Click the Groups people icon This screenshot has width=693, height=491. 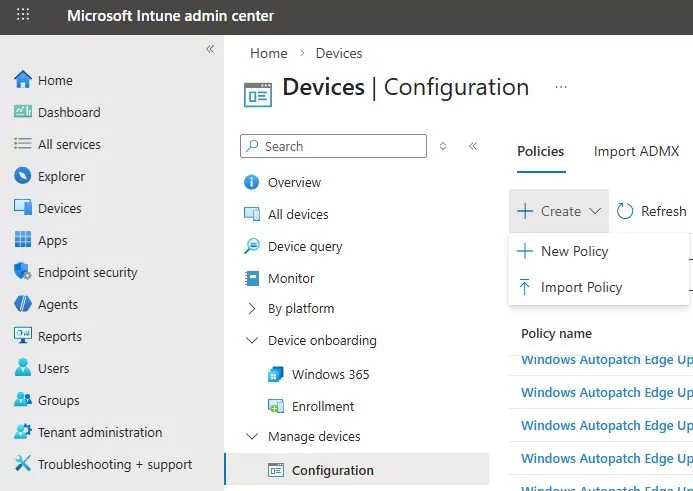tap(23, 400)
